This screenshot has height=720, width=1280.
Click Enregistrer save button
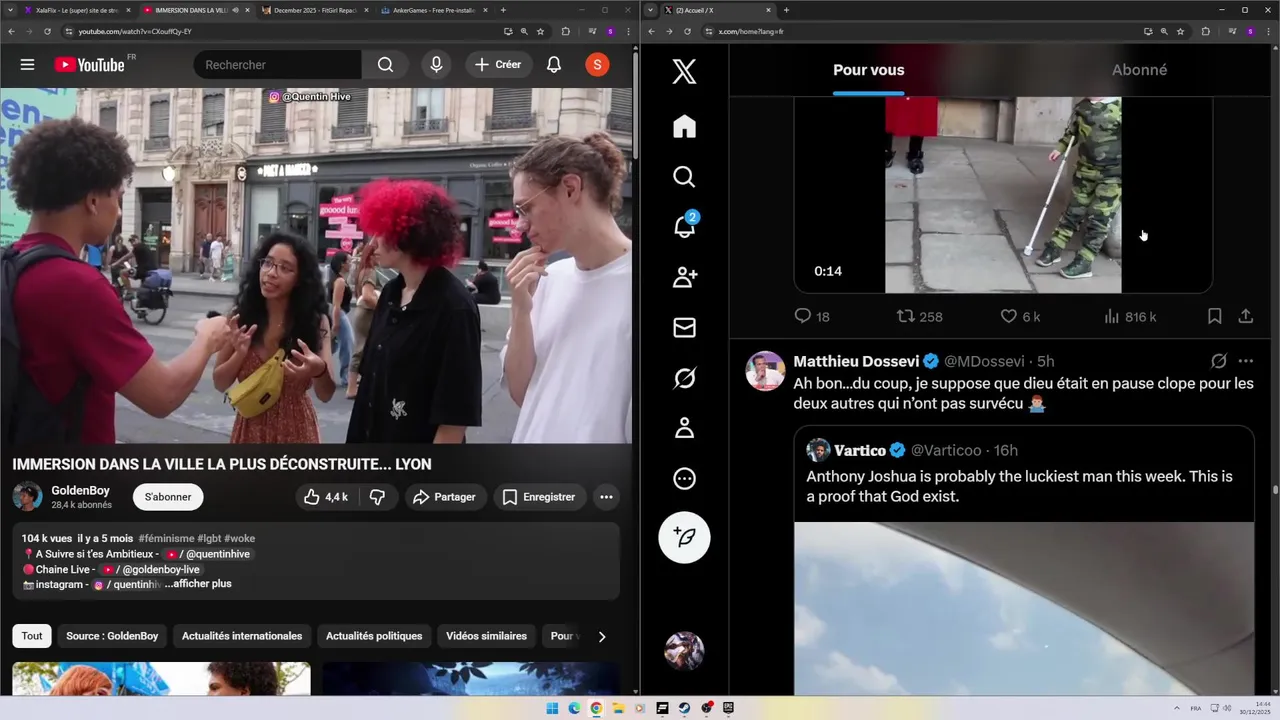[539, 497]
